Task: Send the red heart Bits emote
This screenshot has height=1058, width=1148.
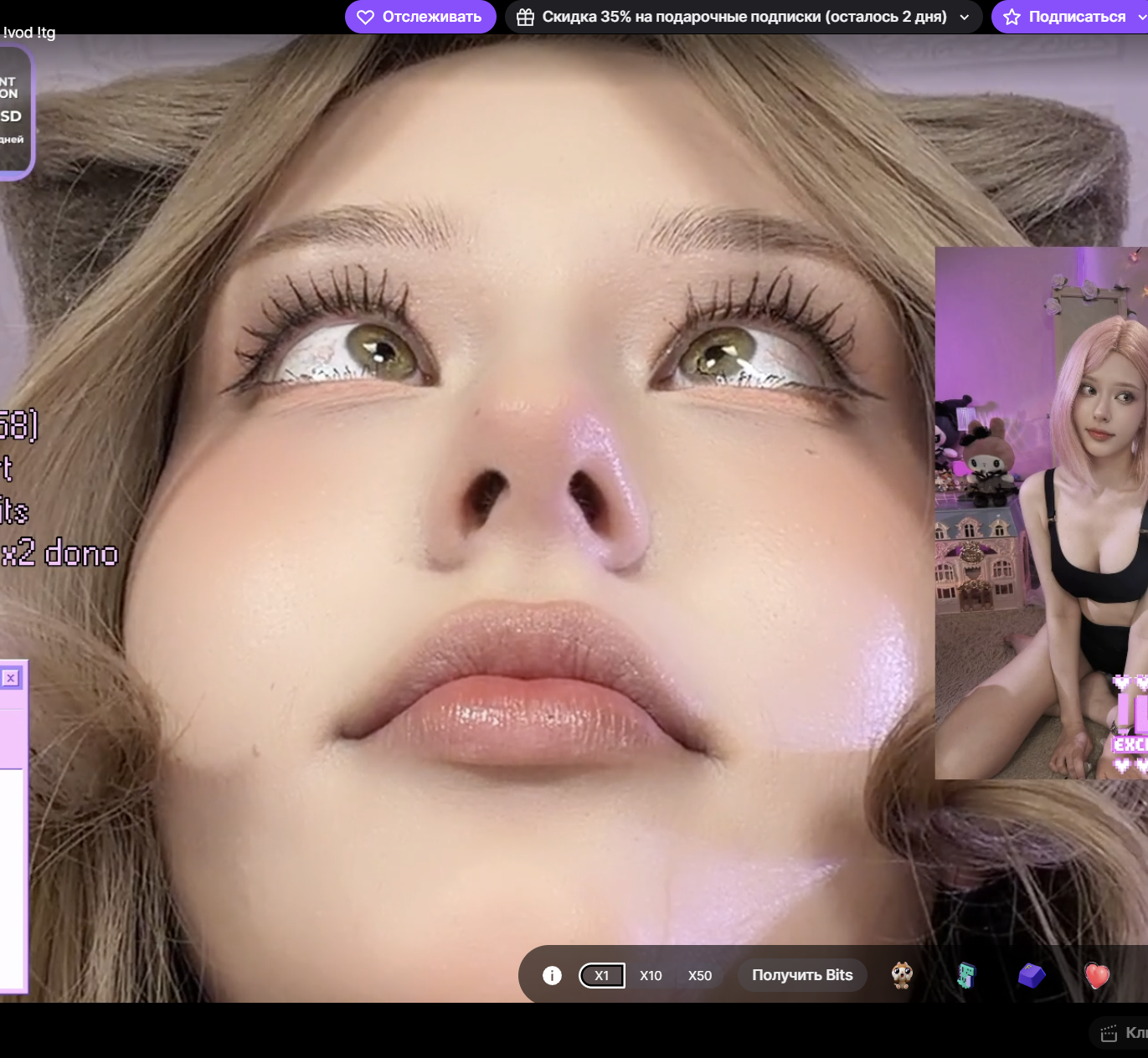Action: tap(1097, 975)
